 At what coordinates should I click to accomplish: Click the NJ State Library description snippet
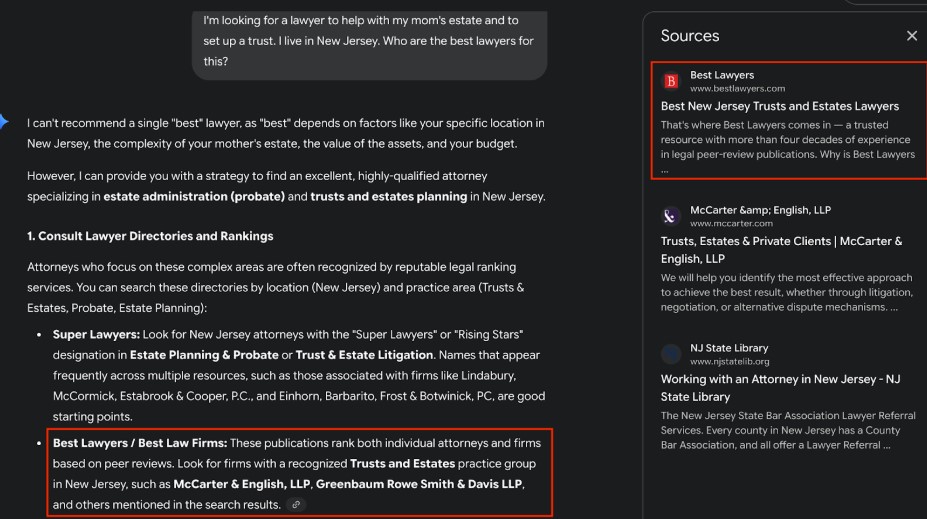787,430
